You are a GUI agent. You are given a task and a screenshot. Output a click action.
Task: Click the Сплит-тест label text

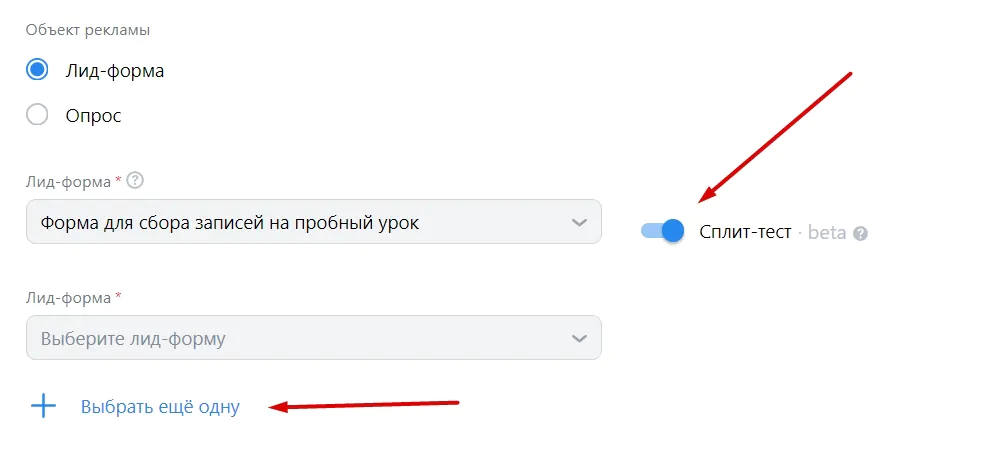coord(745,232)
